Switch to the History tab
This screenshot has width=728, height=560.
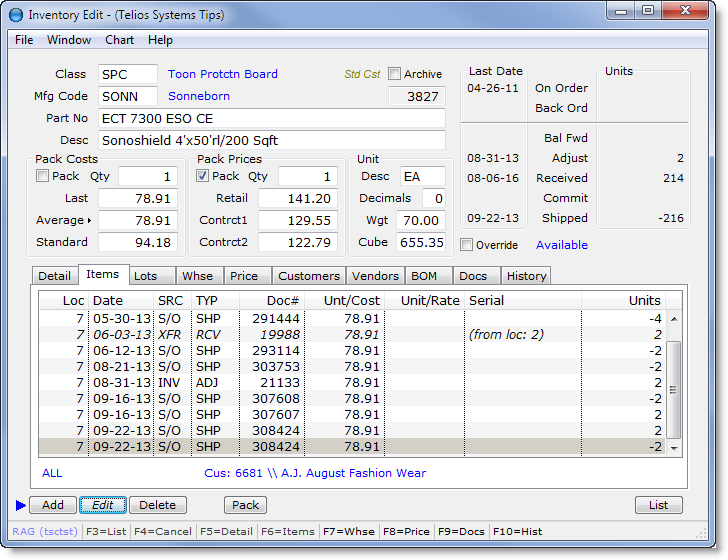pyautogui.click(x=526, y=276)
